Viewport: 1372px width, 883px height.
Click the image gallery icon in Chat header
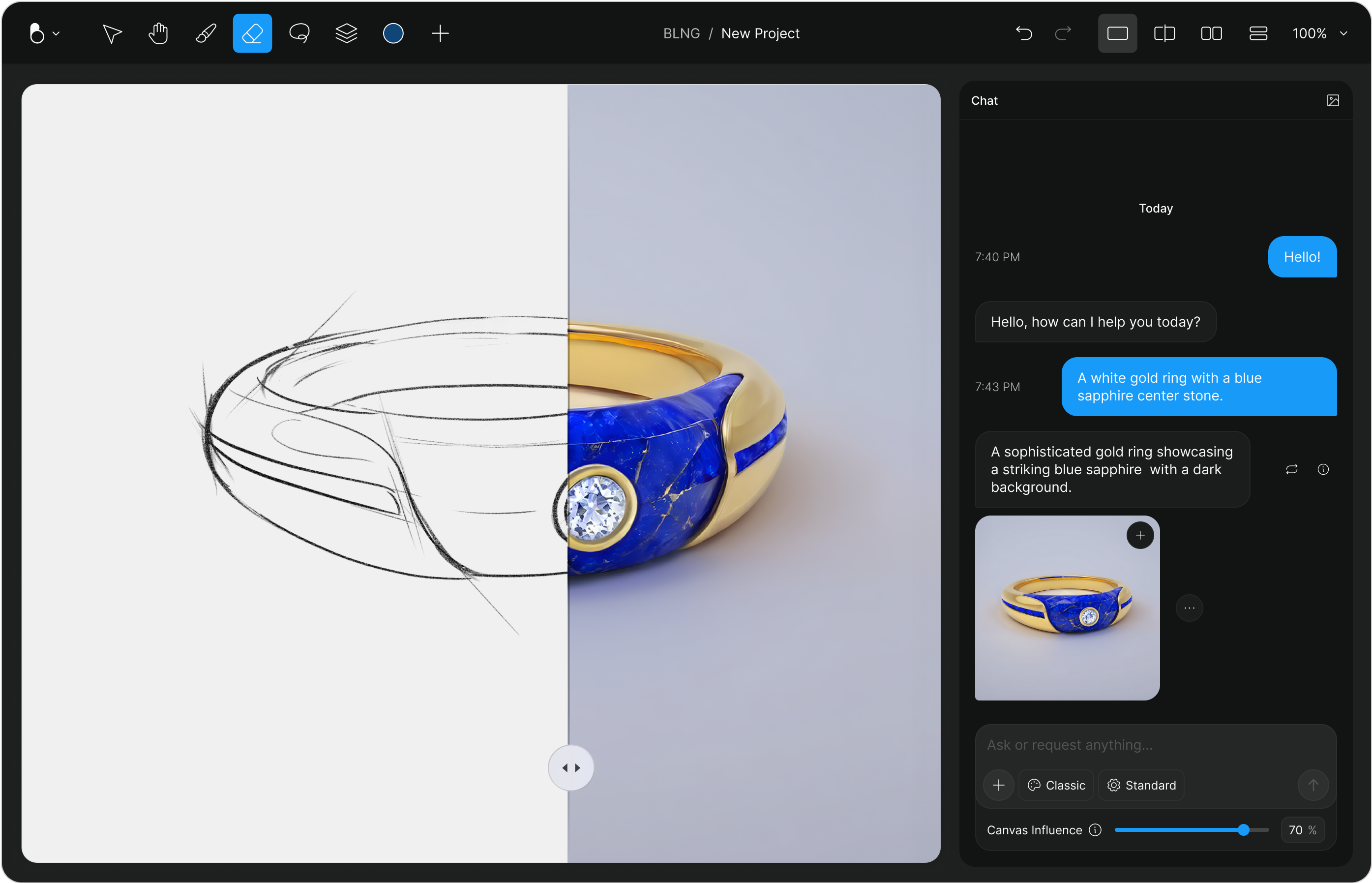coord(1333,100)
